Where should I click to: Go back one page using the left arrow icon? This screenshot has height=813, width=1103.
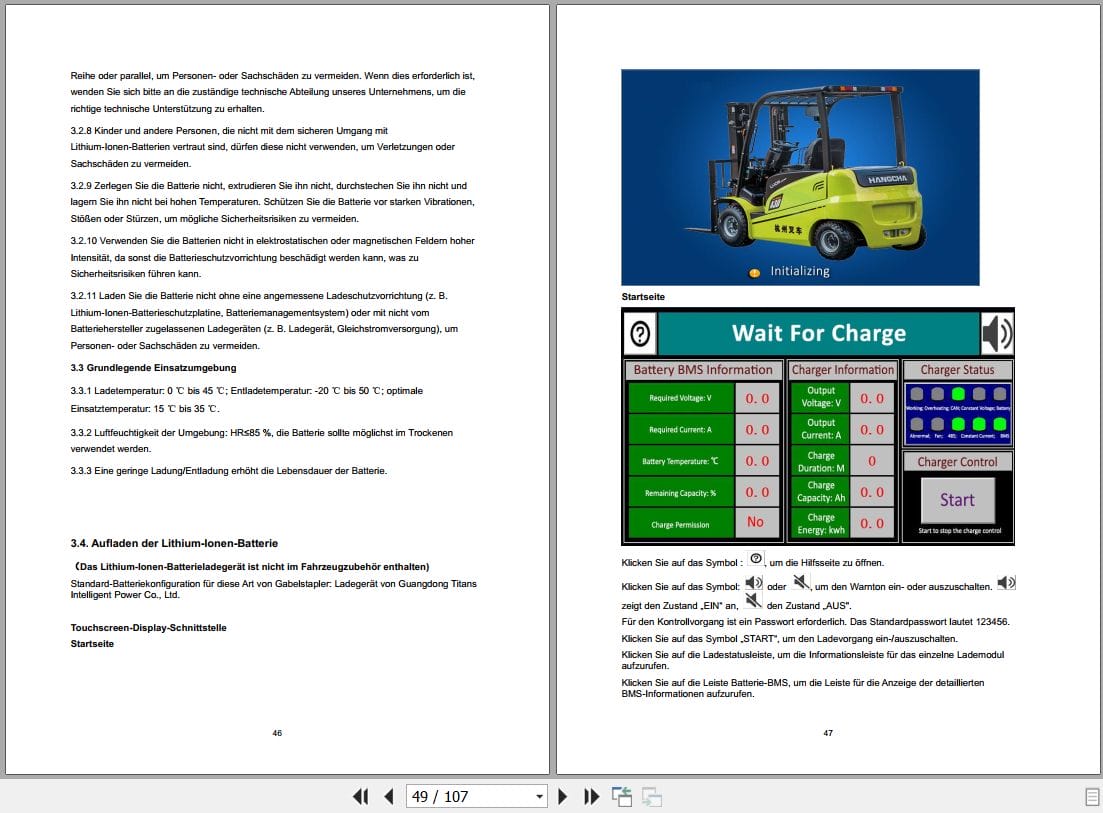pos(388,796)
